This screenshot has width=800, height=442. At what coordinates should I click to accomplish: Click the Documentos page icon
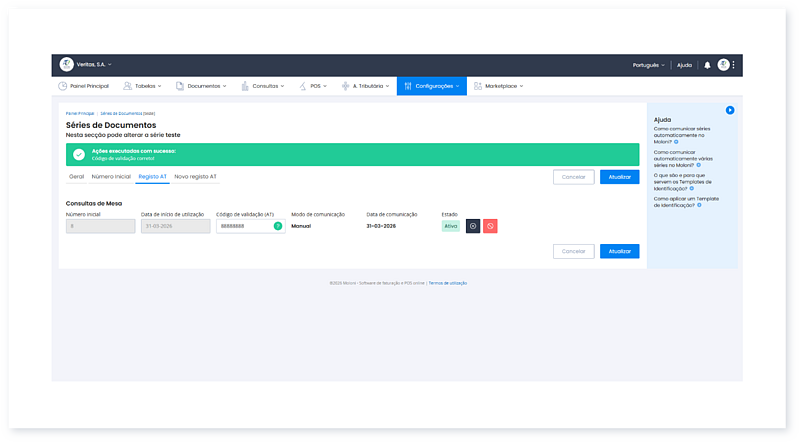[180, 86]
